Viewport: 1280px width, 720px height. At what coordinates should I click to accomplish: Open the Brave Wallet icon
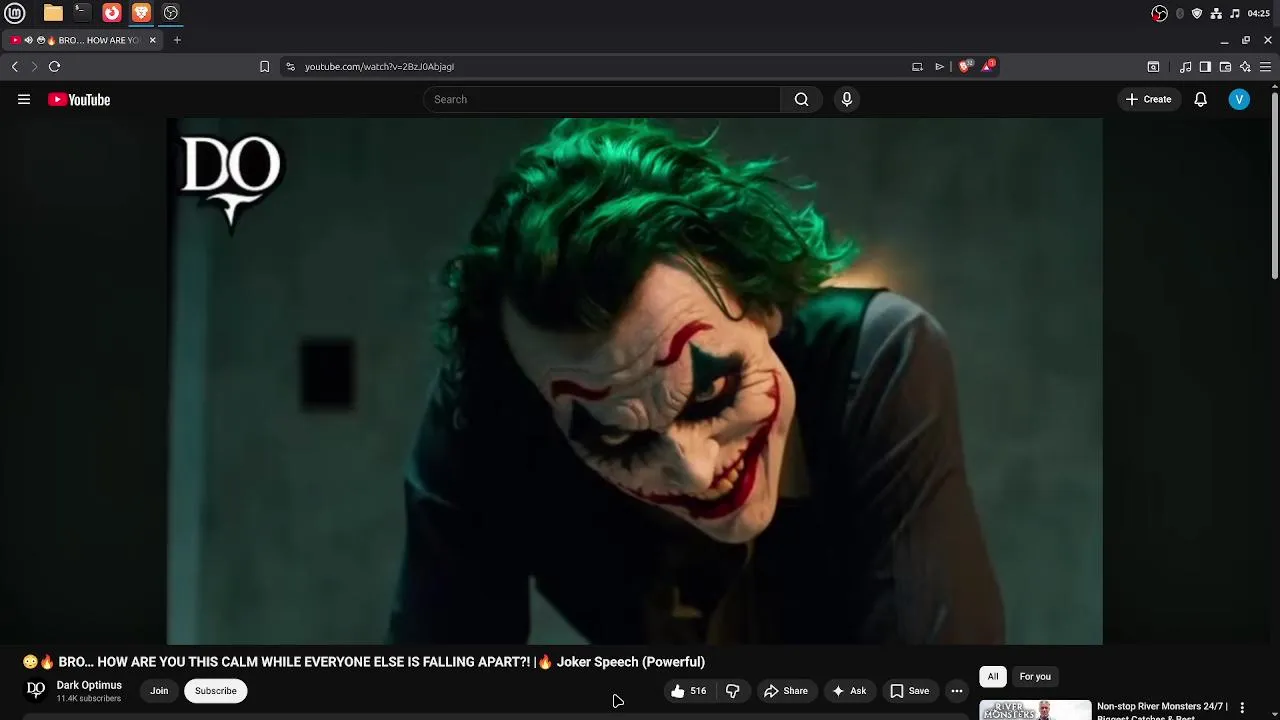pos(1225,67)
